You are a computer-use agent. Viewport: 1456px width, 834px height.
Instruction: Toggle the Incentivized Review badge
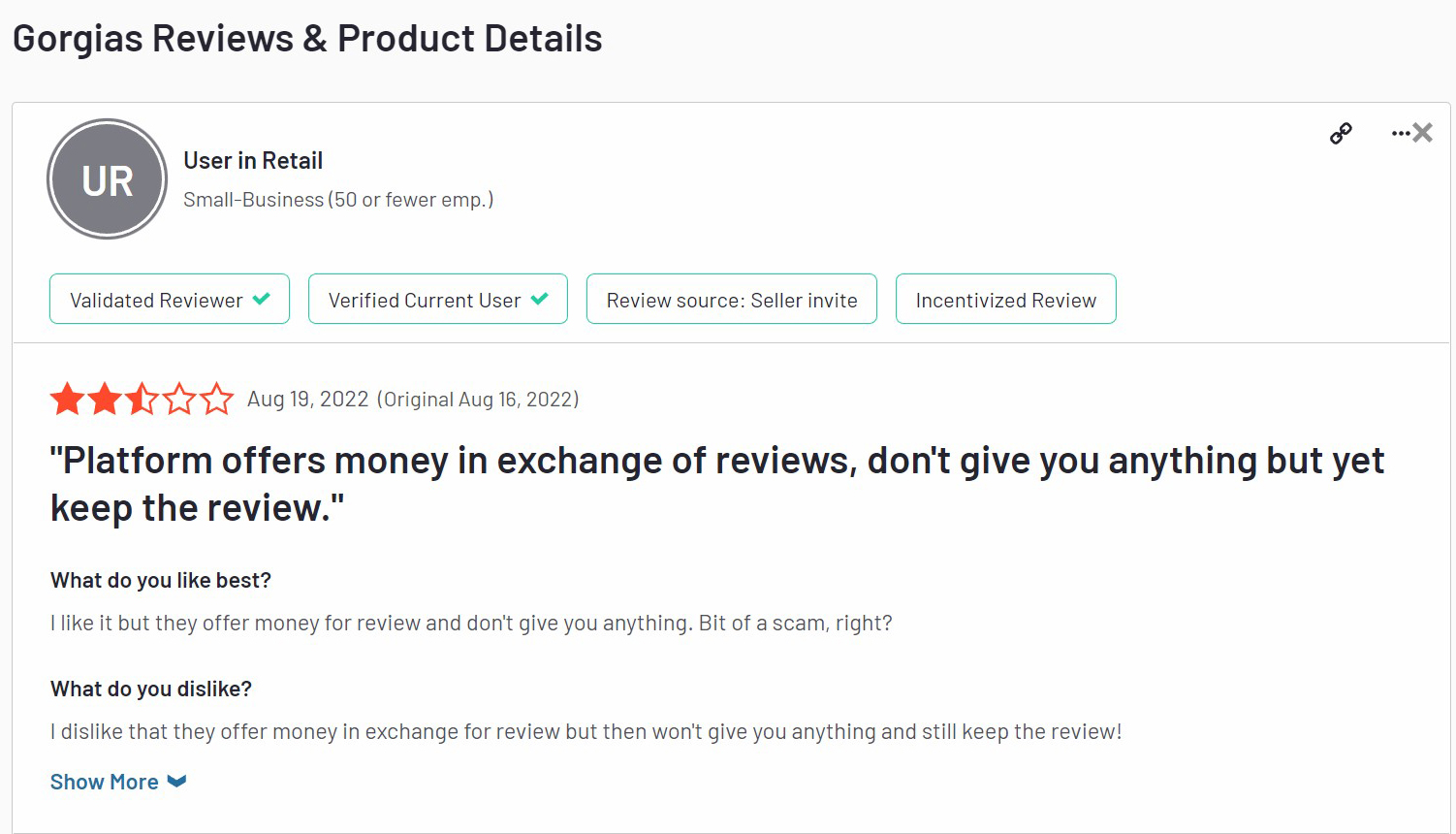coord(1005,299)
